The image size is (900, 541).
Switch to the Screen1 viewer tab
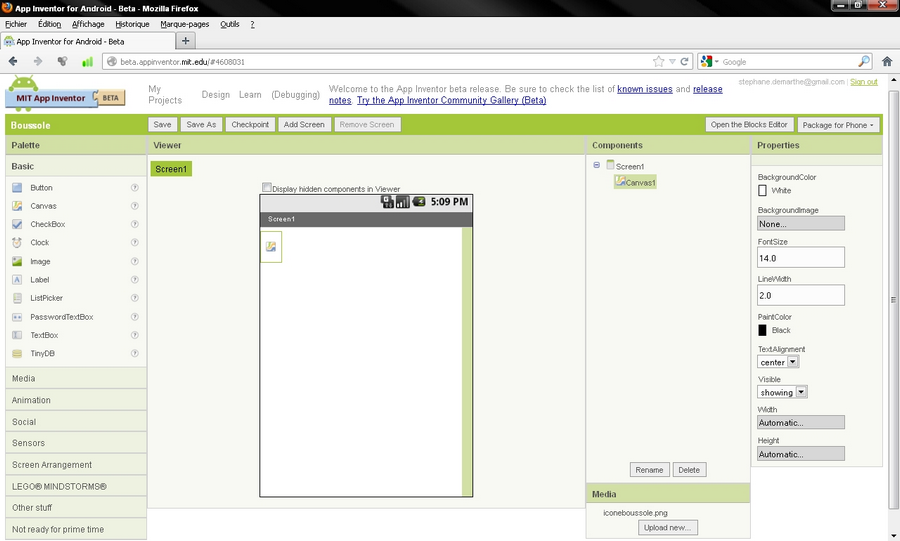pyautogui.click(x=171, y=169)
